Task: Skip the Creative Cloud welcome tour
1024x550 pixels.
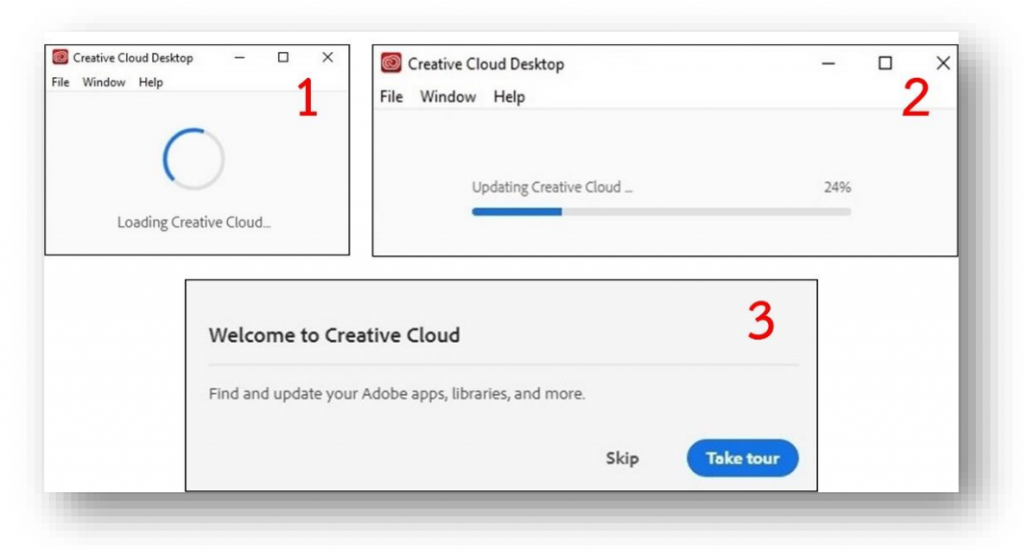Action: click(622, 459)
